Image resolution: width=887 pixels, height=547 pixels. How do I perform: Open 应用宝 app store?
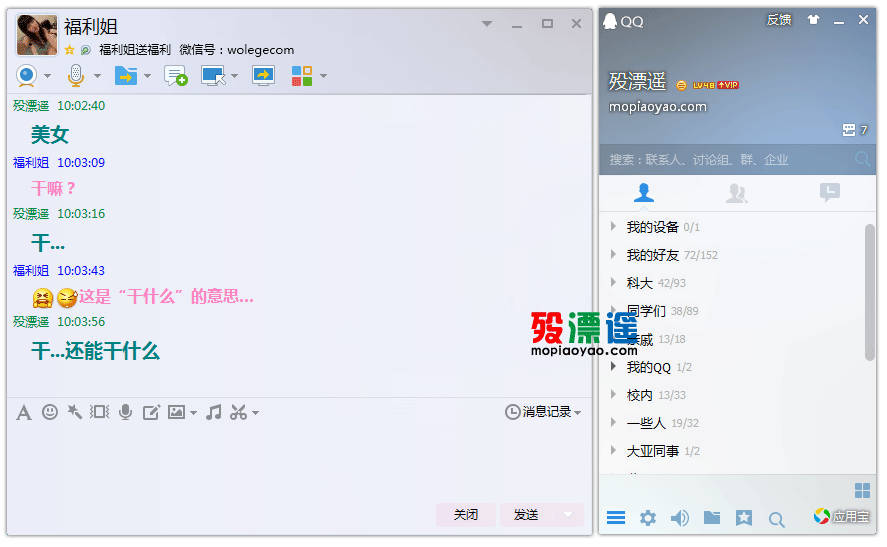point(841,516)
